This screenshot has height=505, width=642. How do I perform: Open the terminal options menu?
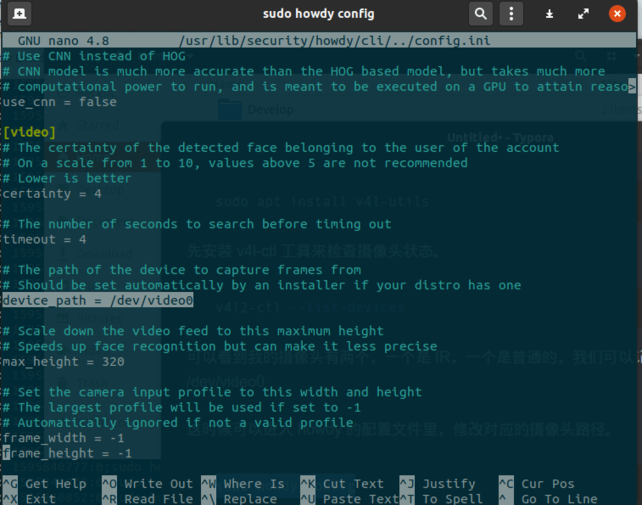511,14
